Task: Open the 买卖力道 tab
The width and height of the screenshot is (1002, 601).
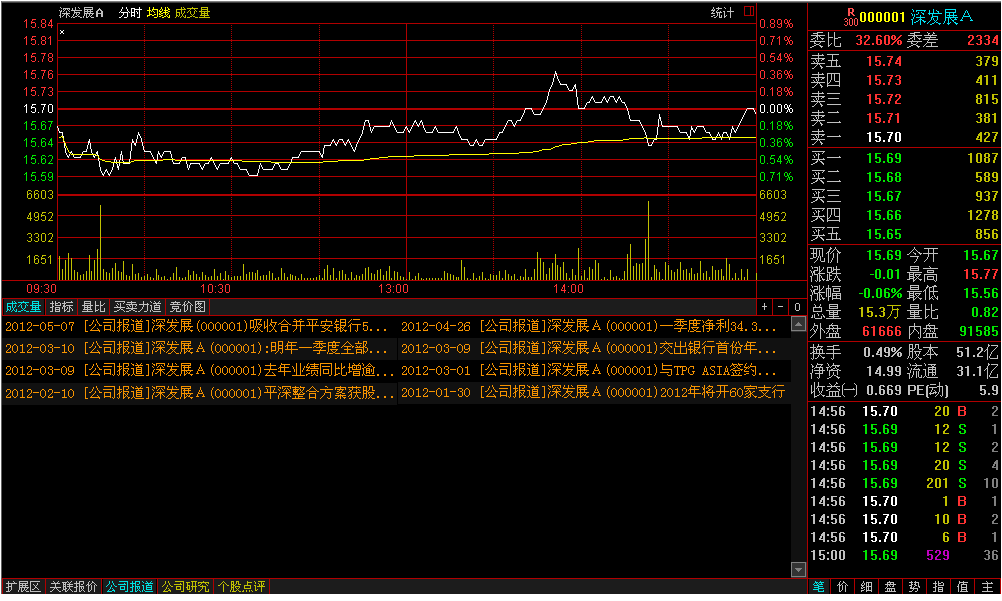Action: coord(137,307)
